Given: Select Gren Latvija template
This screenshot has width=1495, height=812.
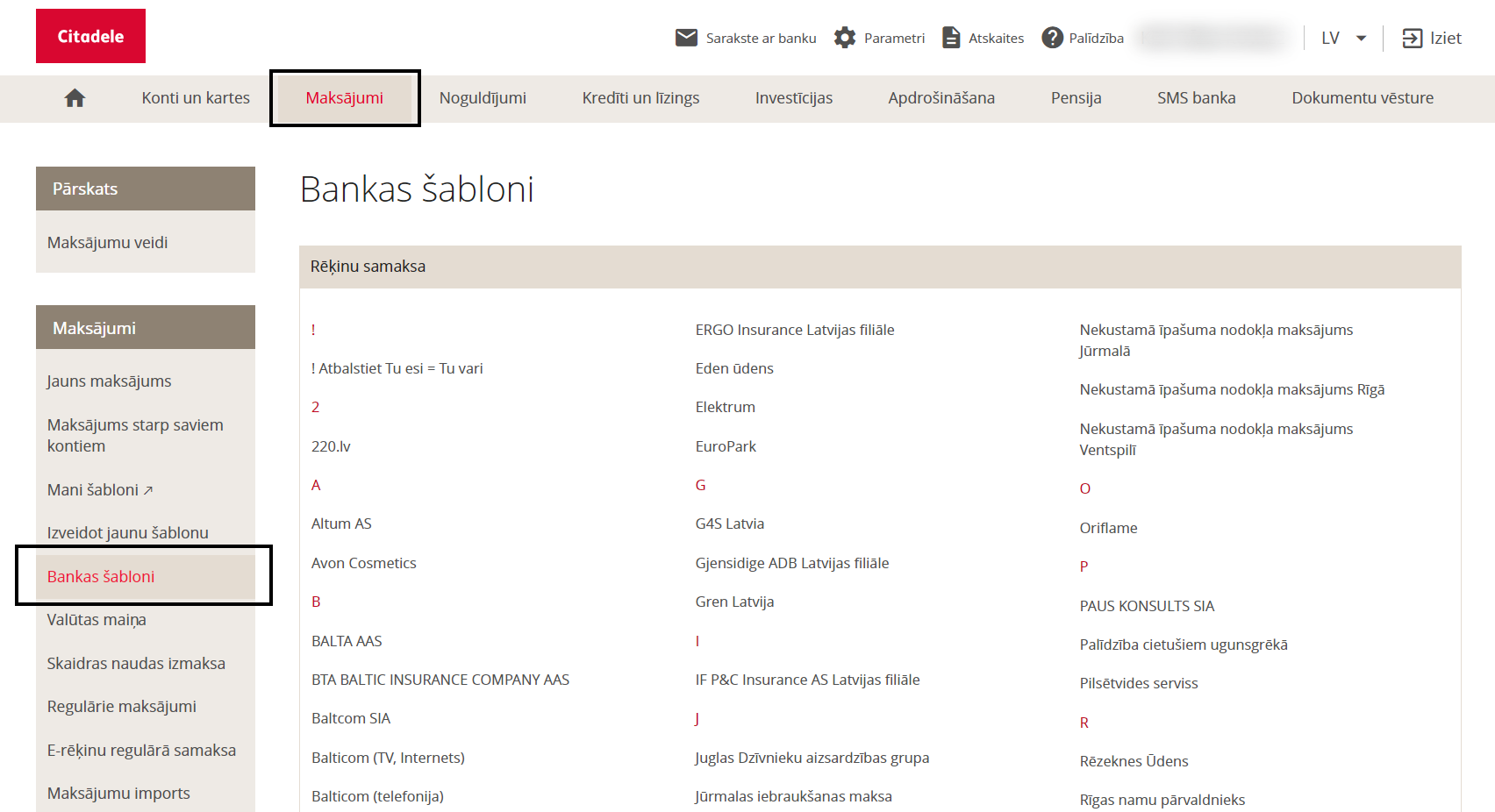Looking at the screenshot, I should (x=734, y=602).
